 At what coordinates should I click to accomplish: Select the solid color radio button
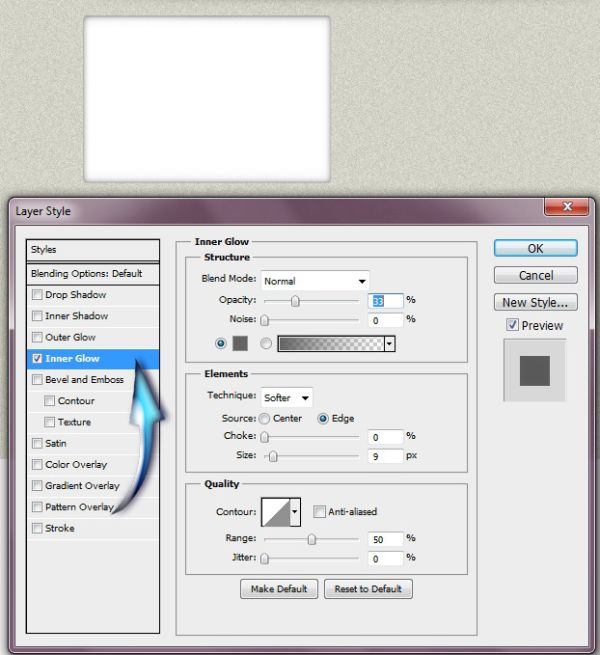221,343
